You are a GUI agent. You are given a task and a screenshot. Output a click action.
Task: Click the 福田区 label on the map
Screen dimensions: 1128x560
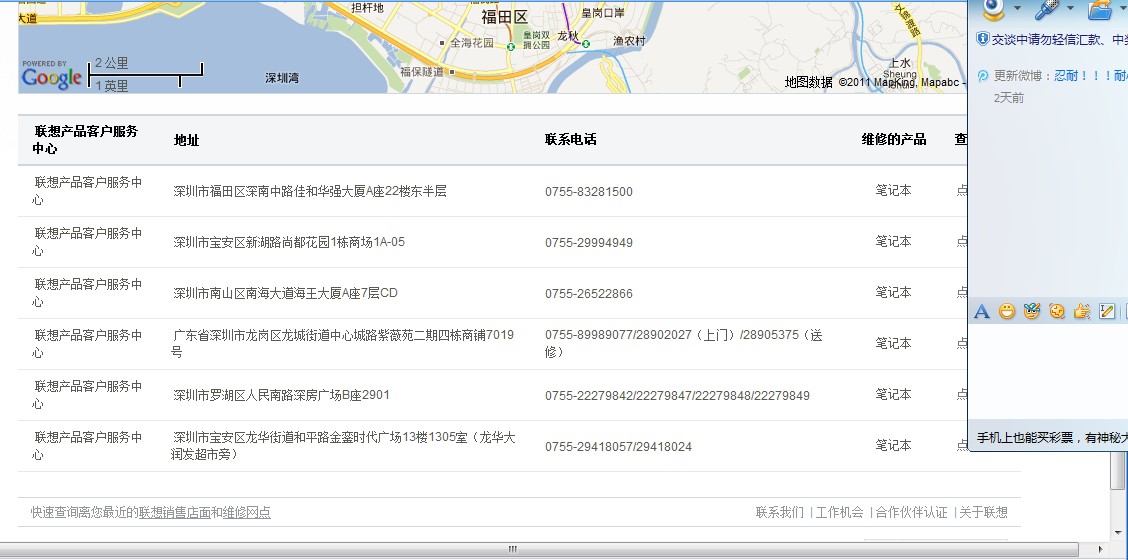pyautogui.click(x=504, y=17)
